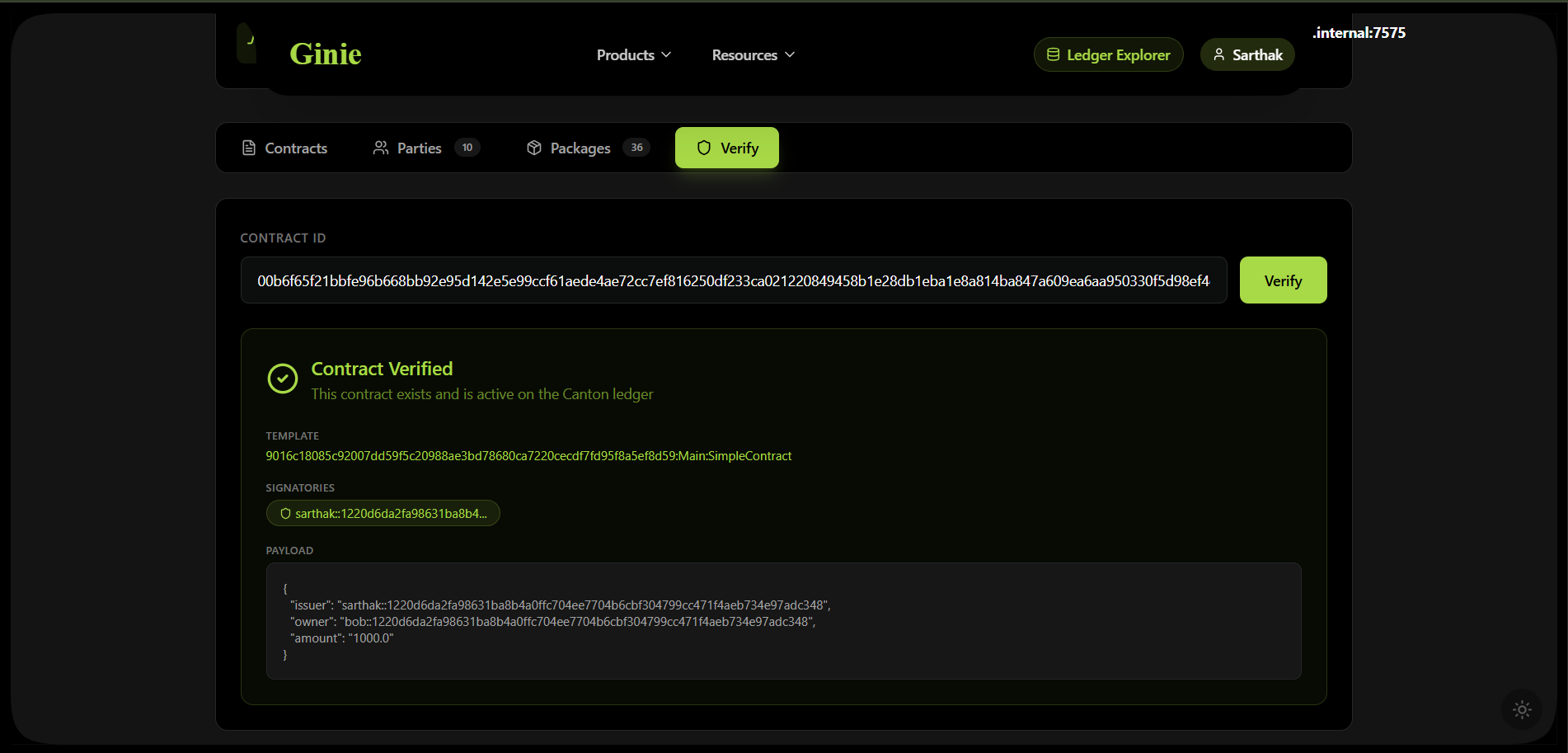Click the TEMPLATE label
Image resolution: width=1568 pixels, height=753 pixels.
click(x=292, y=436)
